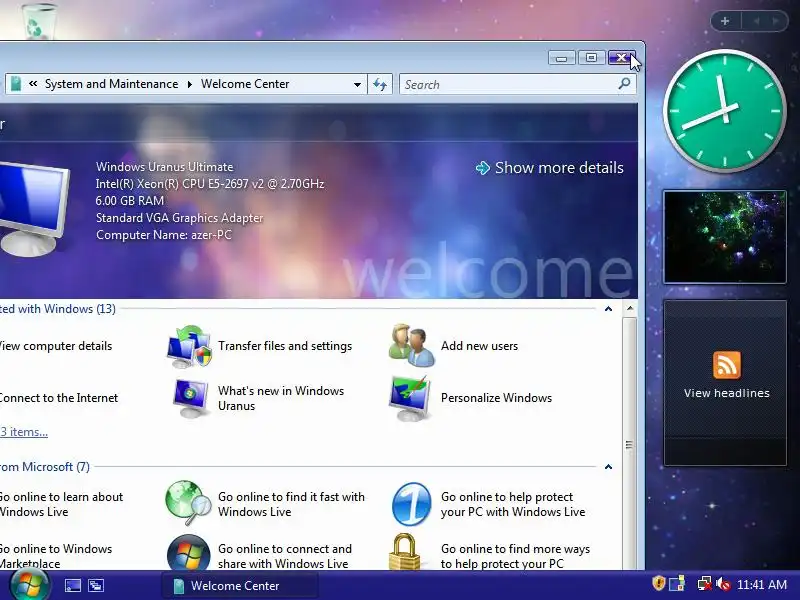800x600 pixels.
Task: Click the window minimize button
Action: point(561,58)
